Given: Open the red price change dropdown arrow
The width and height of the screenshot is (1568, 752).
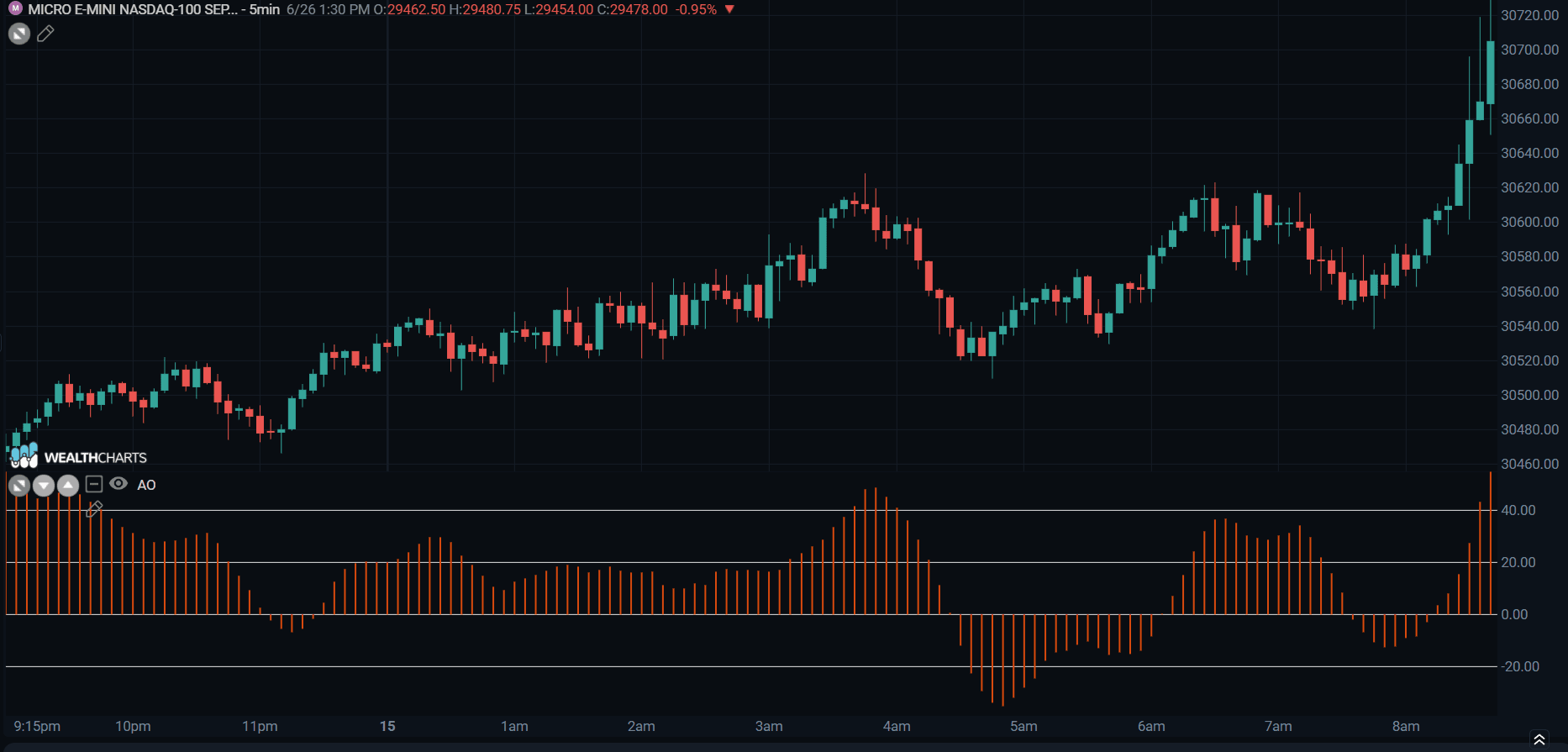Looking at the screenshot, I should [729, 9].
